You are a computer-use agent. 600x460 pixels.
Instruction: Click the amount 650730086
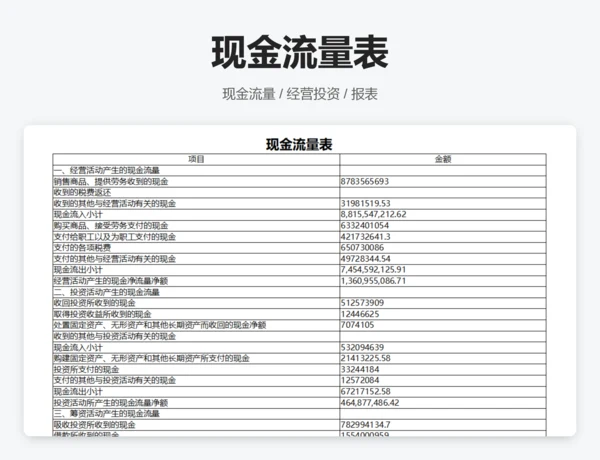(362, 248)
